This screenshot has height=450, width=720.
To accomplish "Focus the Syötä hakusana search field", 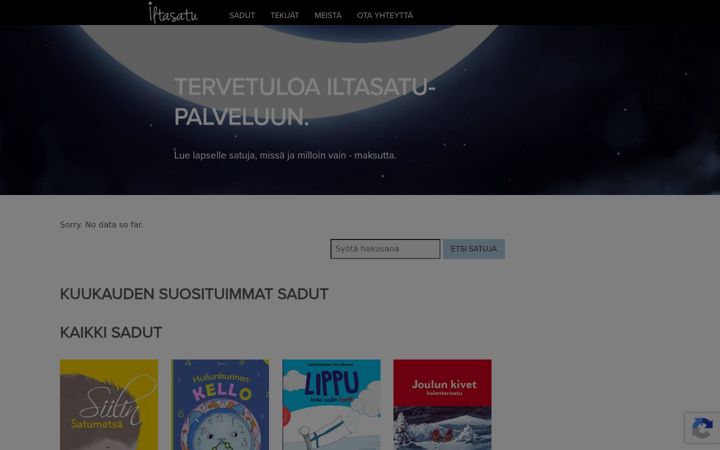I will coord(385,249).
